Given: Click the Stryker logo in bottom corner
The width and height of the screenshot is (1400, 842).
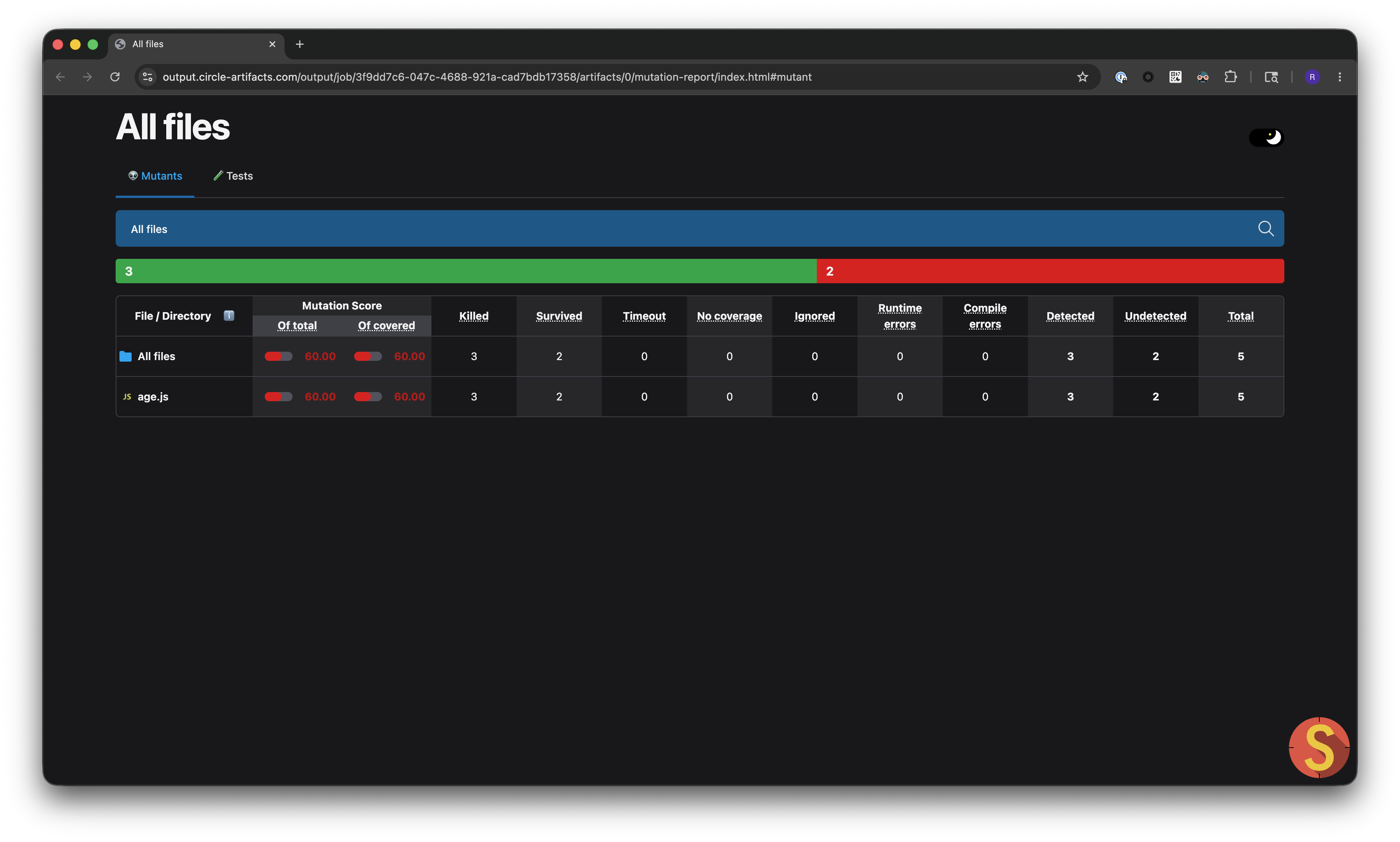Looking at the screenshot, I should (1319, 747).
